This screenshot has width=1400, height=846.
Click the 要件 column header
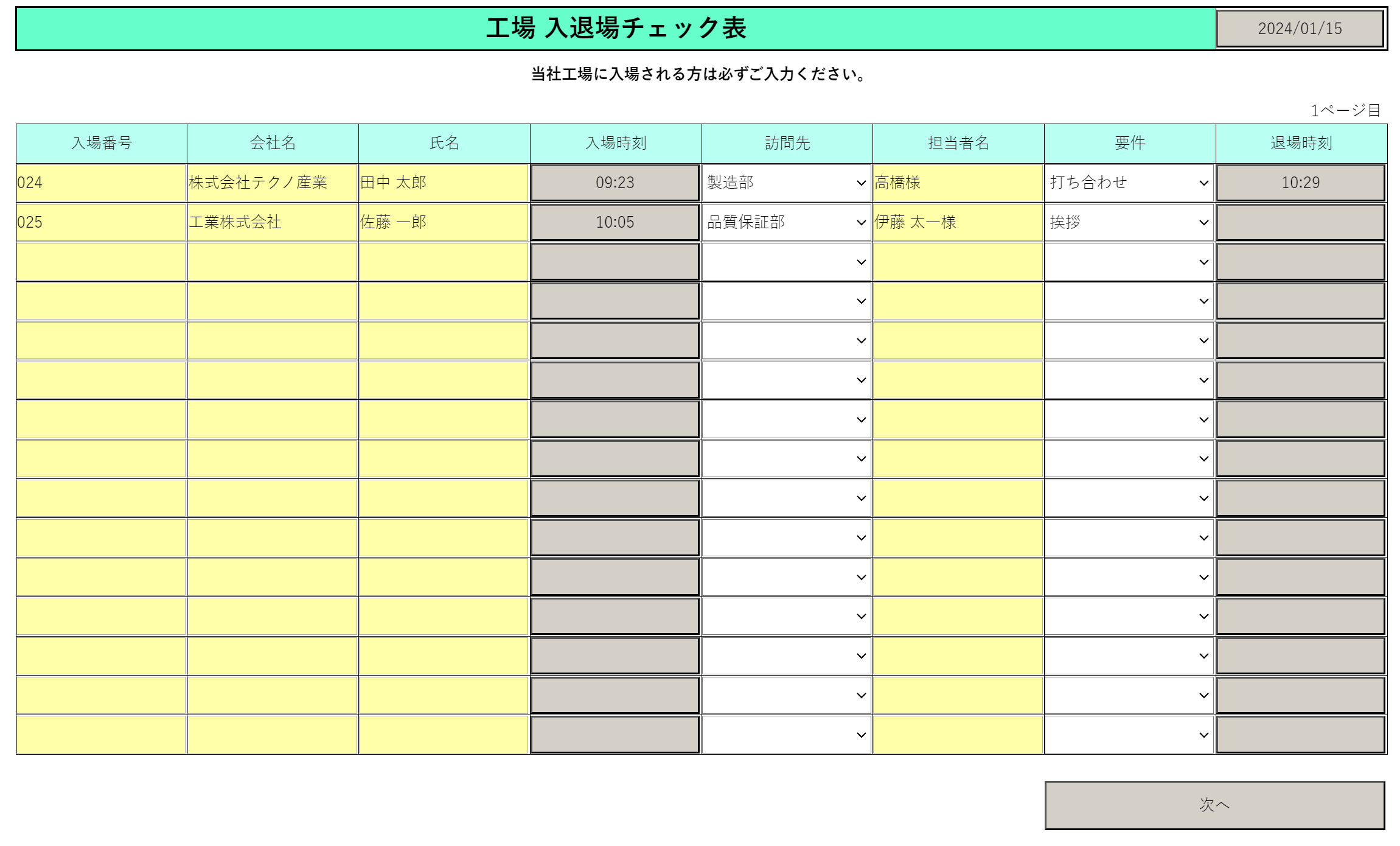click(x=1130, y=143)
